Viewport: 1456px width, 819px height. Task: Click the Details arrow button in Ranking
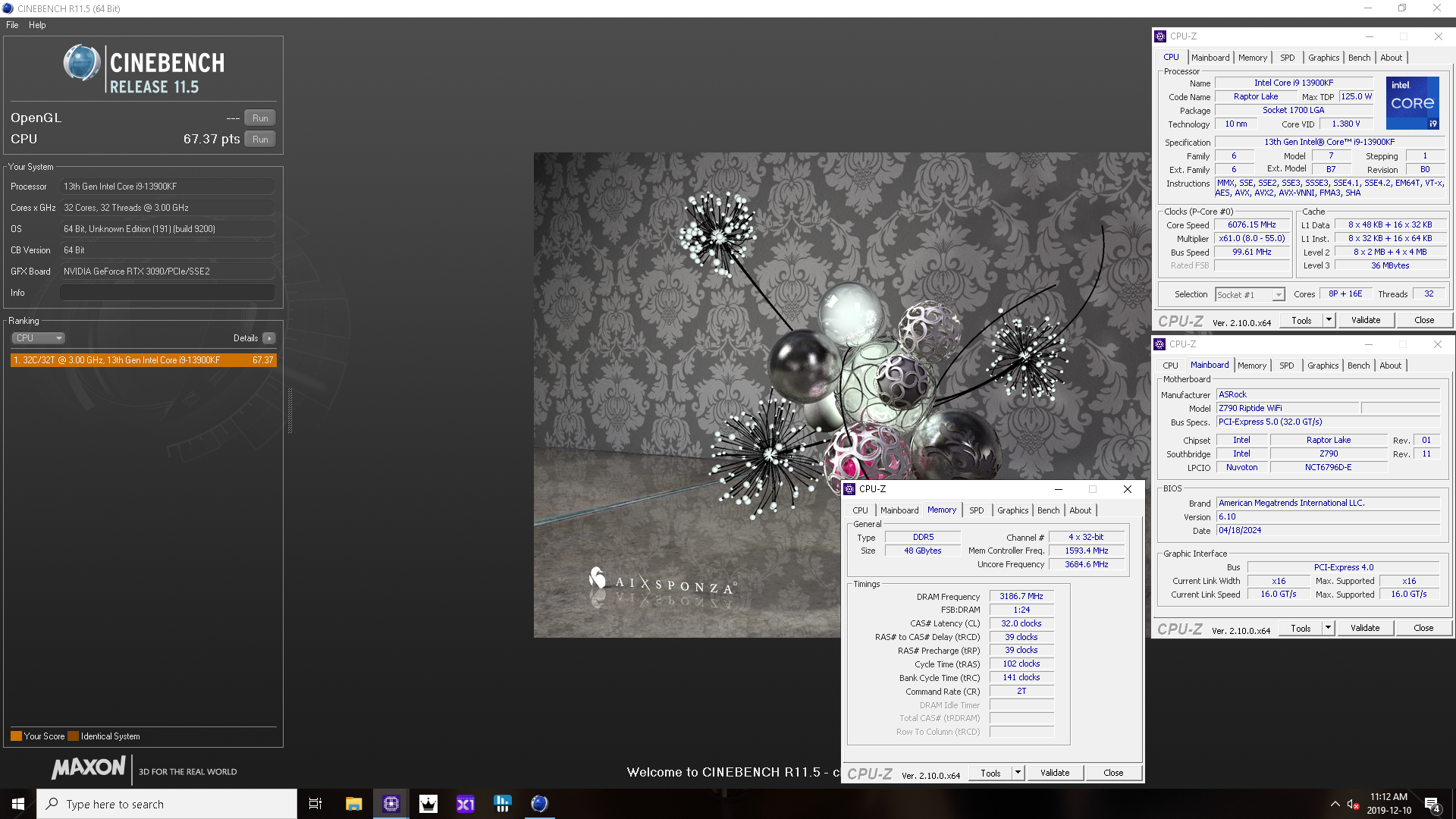point(269,338)
